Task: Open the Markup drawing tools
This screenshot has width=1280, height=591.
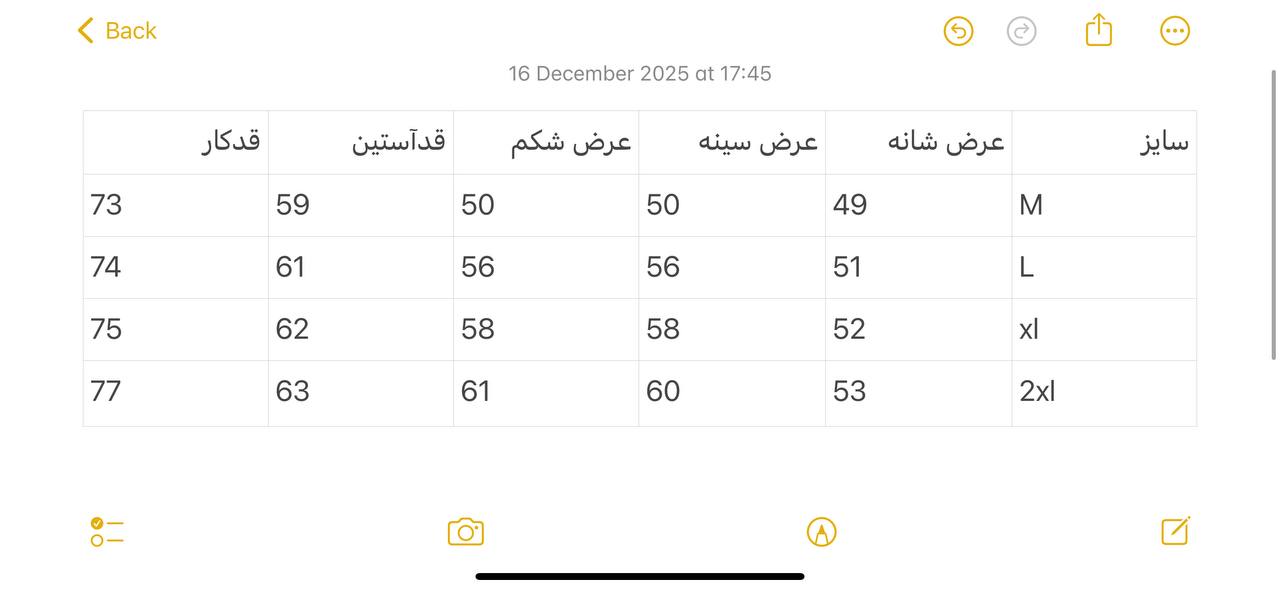Action: tap(821, 531)
